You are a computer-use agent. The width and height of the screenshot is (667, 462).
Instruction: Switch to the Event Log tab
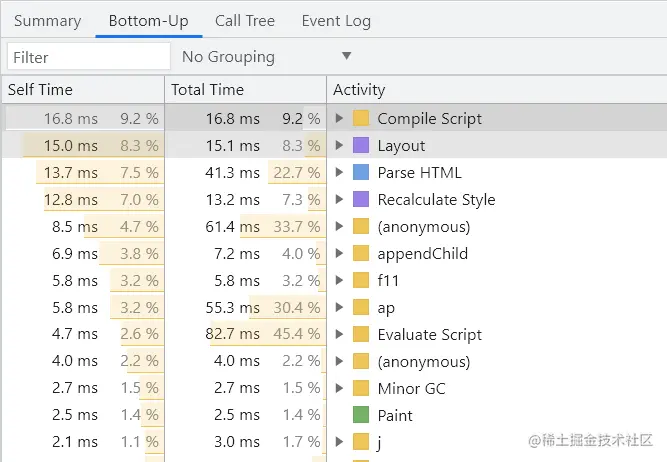point(336,21)
